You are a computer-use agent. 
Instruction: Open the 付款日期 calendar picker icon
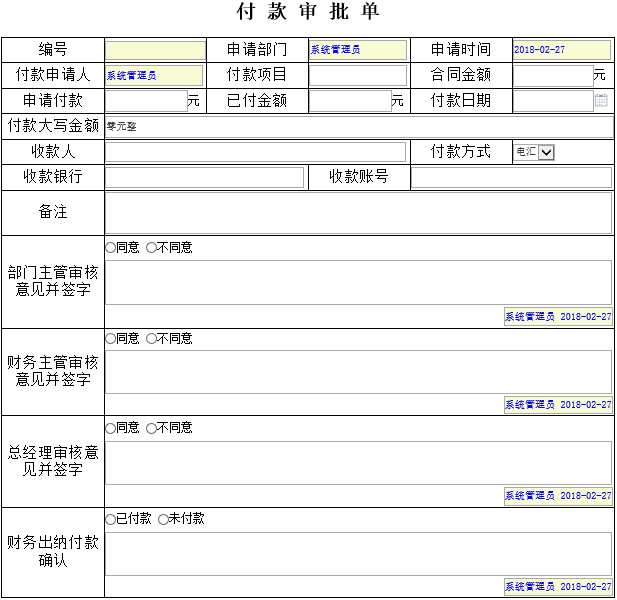pos(601,100)
